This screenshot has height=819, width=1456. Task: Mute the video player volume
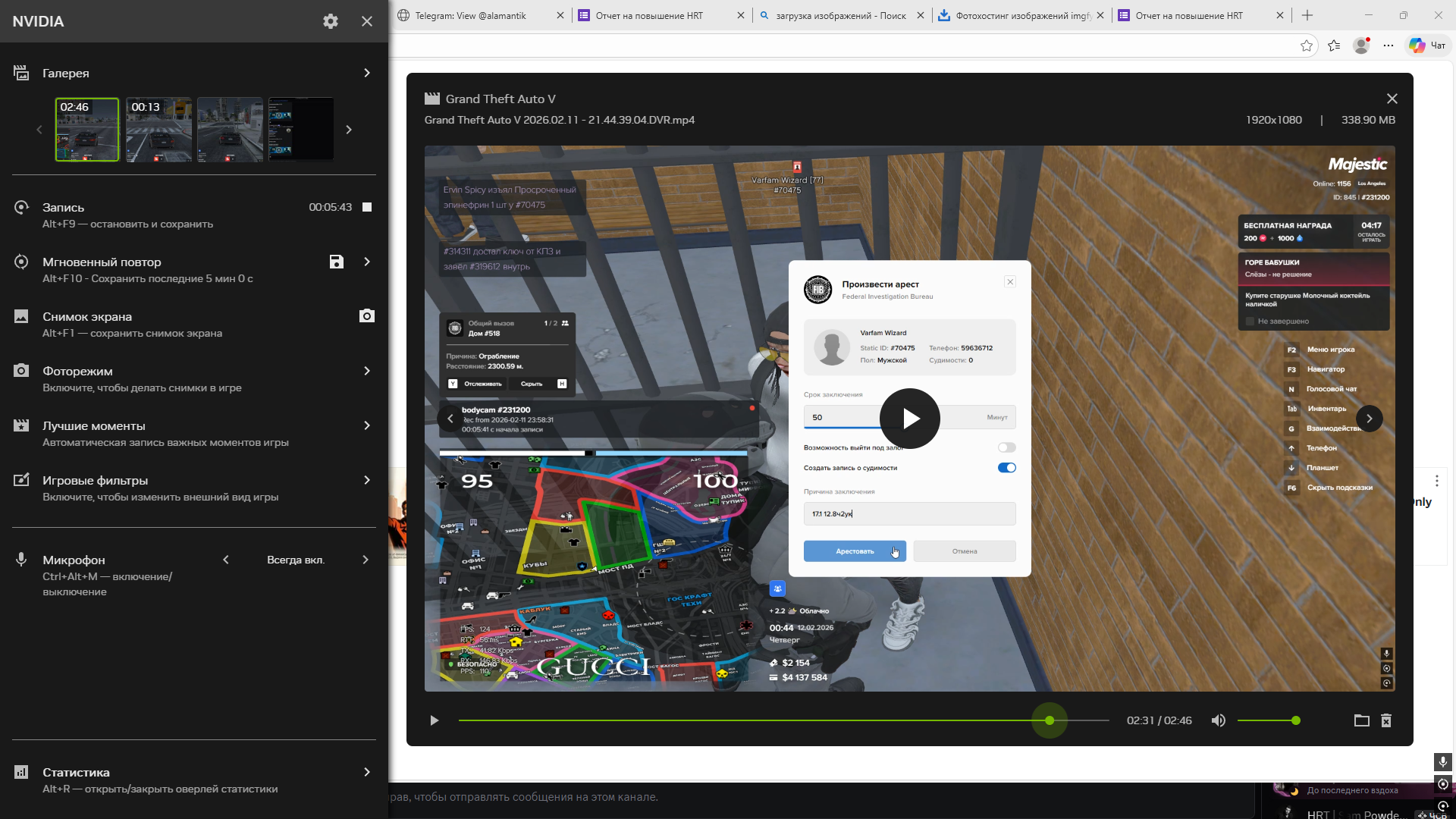pos(1218,720)
